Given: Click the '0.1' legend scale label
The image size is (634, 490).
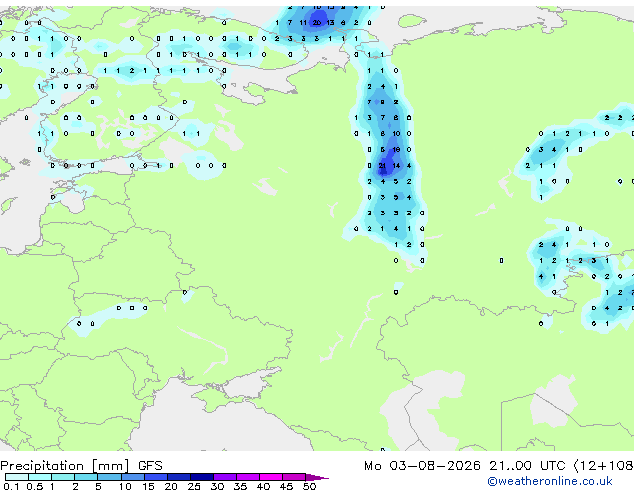Looking at the screenshot, I should 11,486.
